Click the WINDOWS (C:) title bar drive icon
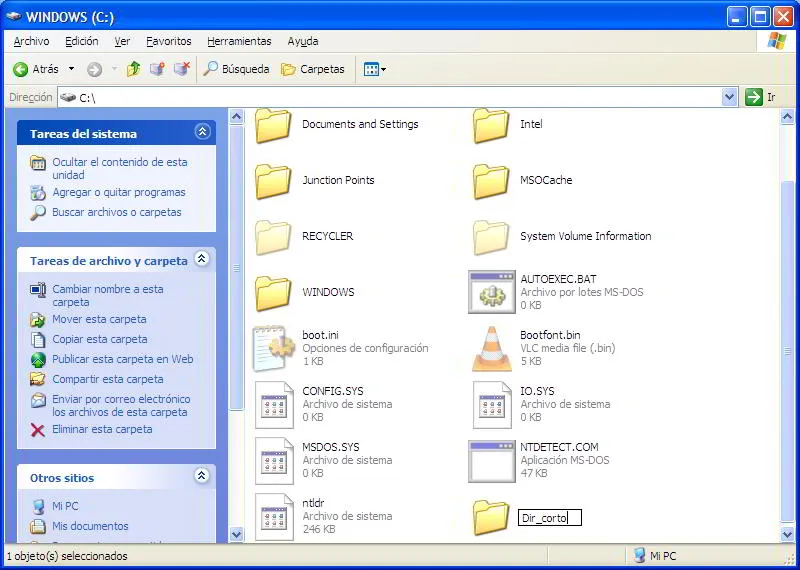The image size is (800, 570). point(14,17)
